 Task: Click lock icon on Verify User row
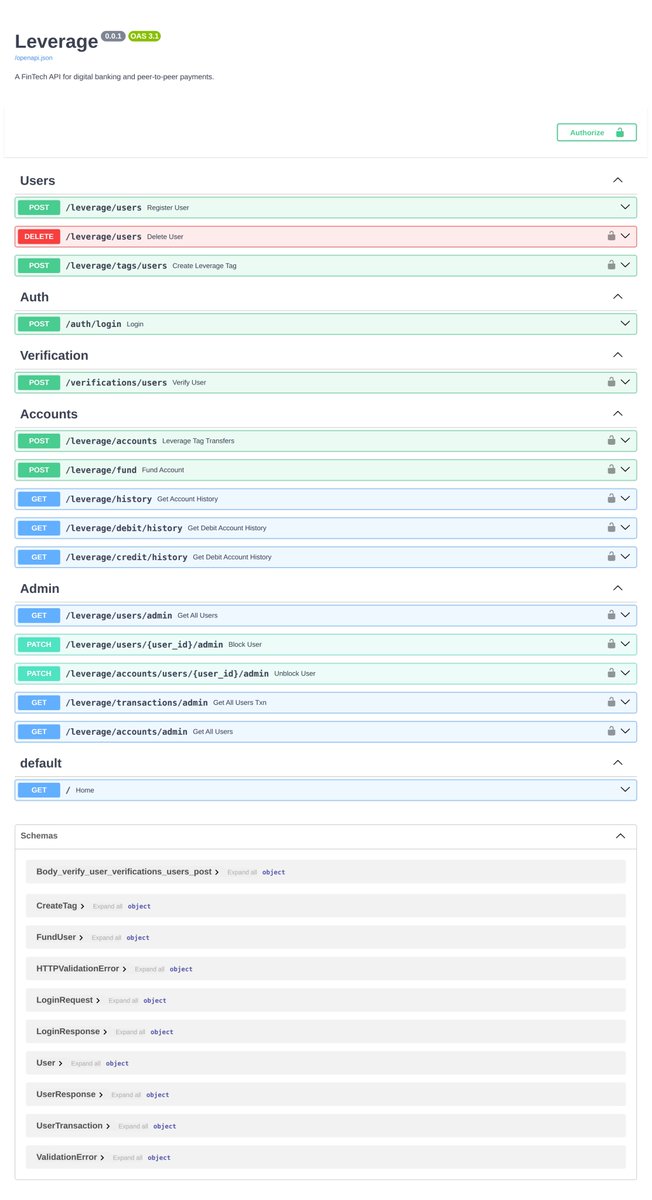(610, 382)
